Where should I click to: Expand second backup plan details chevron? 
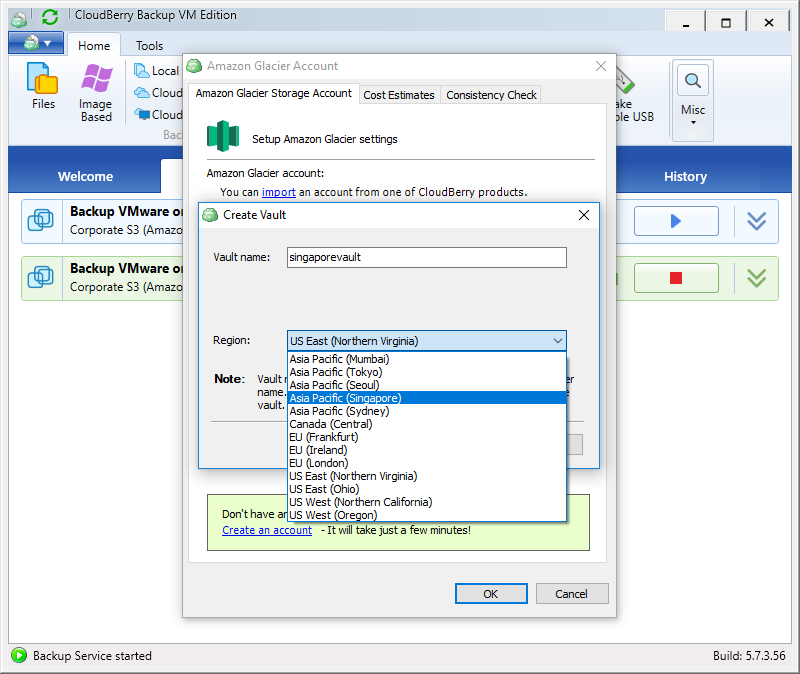tap(756, 279)
